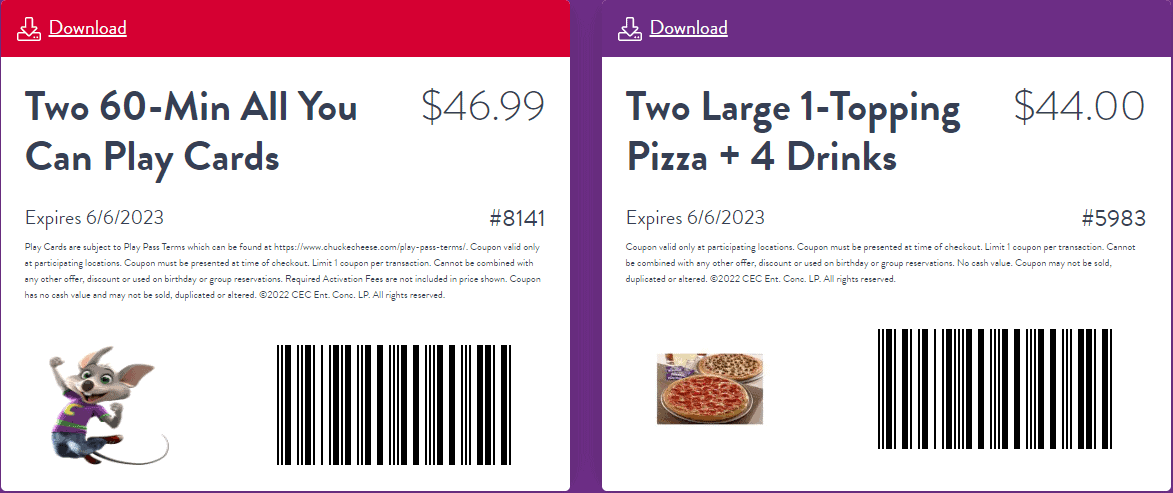Screen dimensions: 1173x493
Task: Click coupon code #5983
Action: 1113,218
